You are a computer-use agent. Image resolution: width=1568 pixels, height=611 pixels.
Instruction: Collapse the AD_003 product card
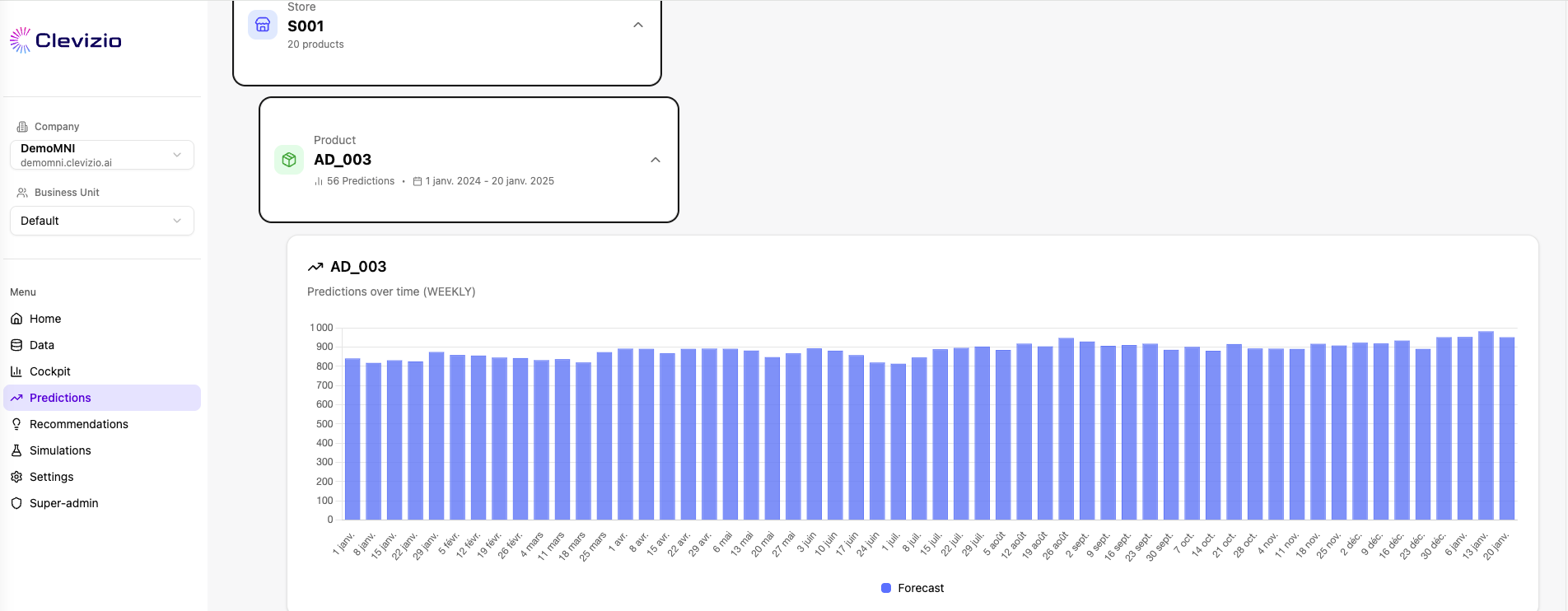655,160
